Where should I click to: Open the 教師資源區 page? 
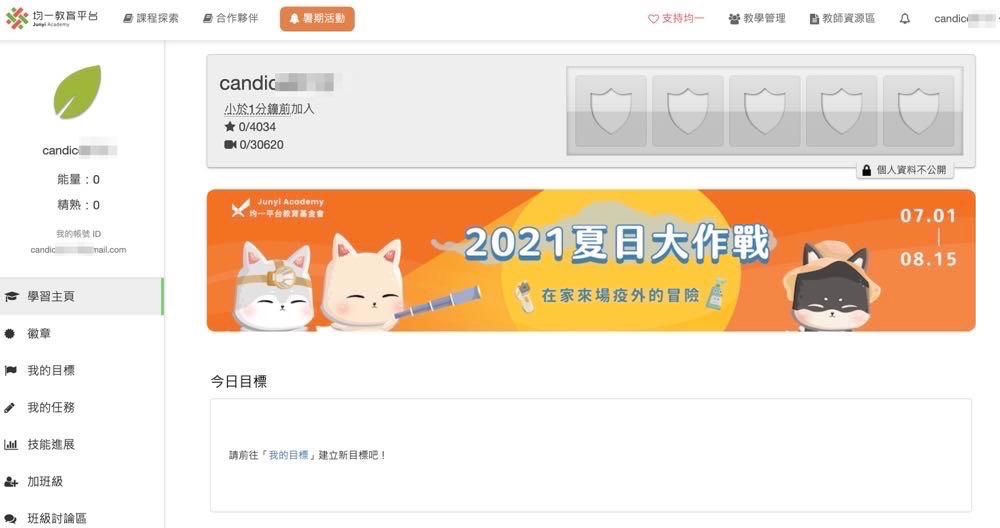[842, 18]
